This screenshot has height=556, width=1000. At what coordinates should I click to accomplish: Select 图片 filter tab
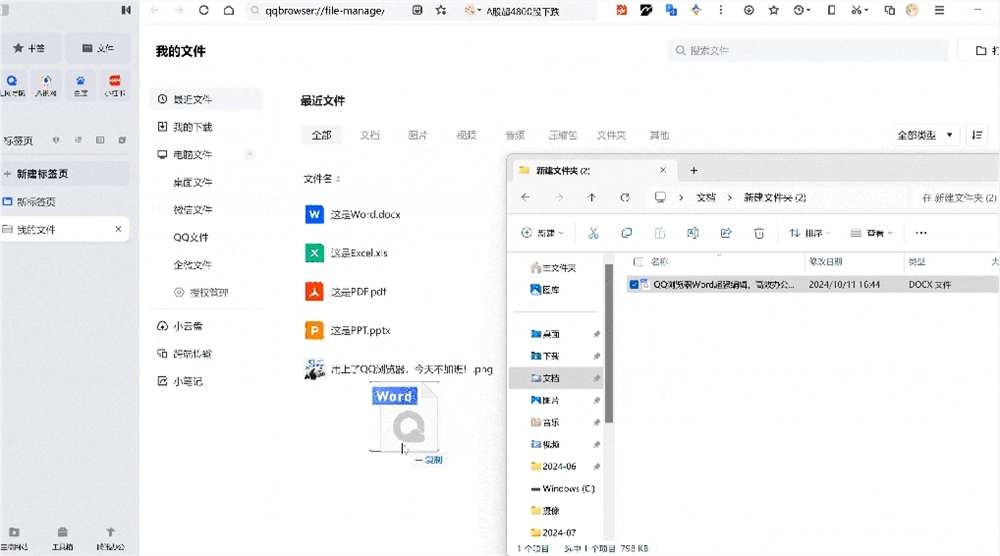click(418, 135)
